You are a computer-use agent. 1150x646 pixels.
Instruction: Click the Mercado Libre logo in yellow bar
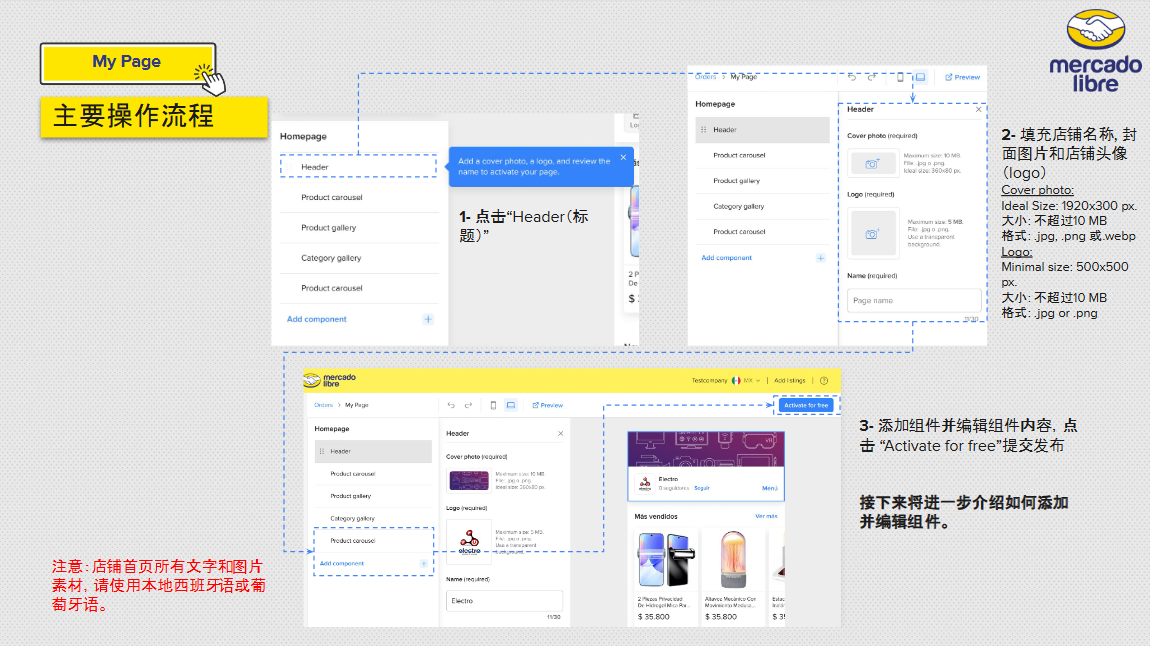330,380
